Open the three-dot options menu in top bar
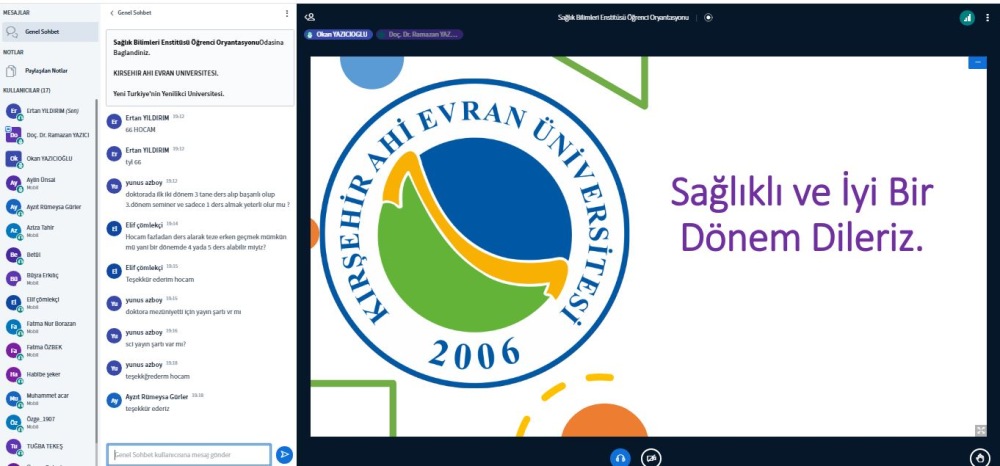Screen dimensions: 1000x466 pos(988,18)
